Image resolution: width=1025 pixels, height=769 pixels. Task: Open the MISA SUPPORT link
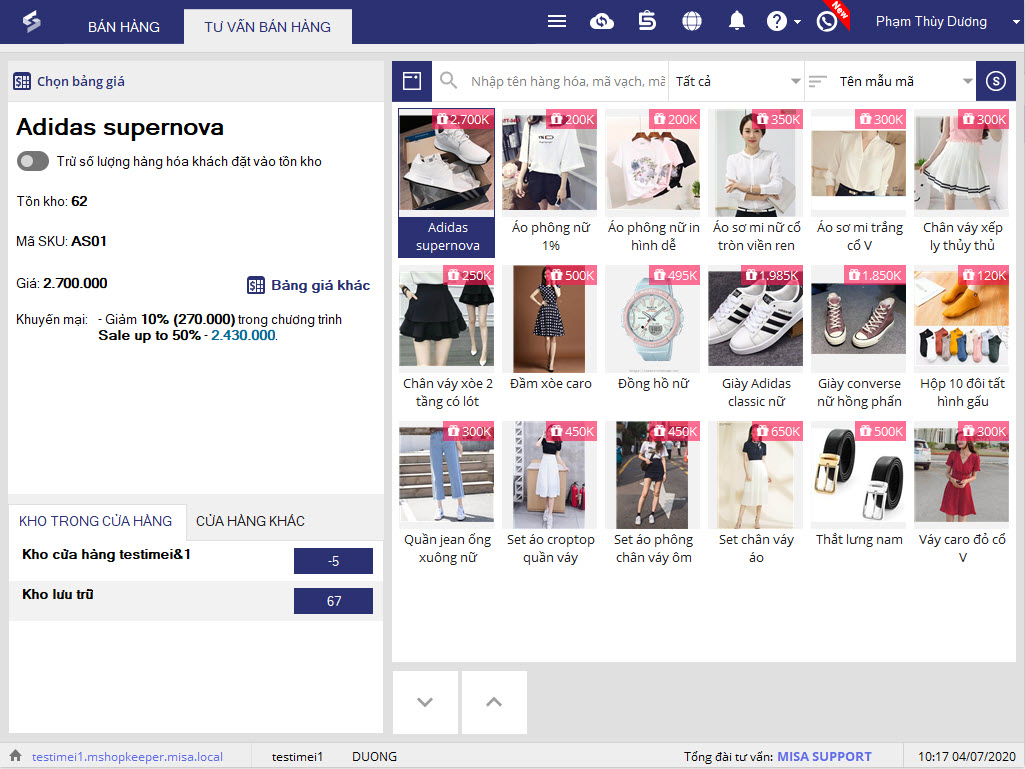click(824, 757)
